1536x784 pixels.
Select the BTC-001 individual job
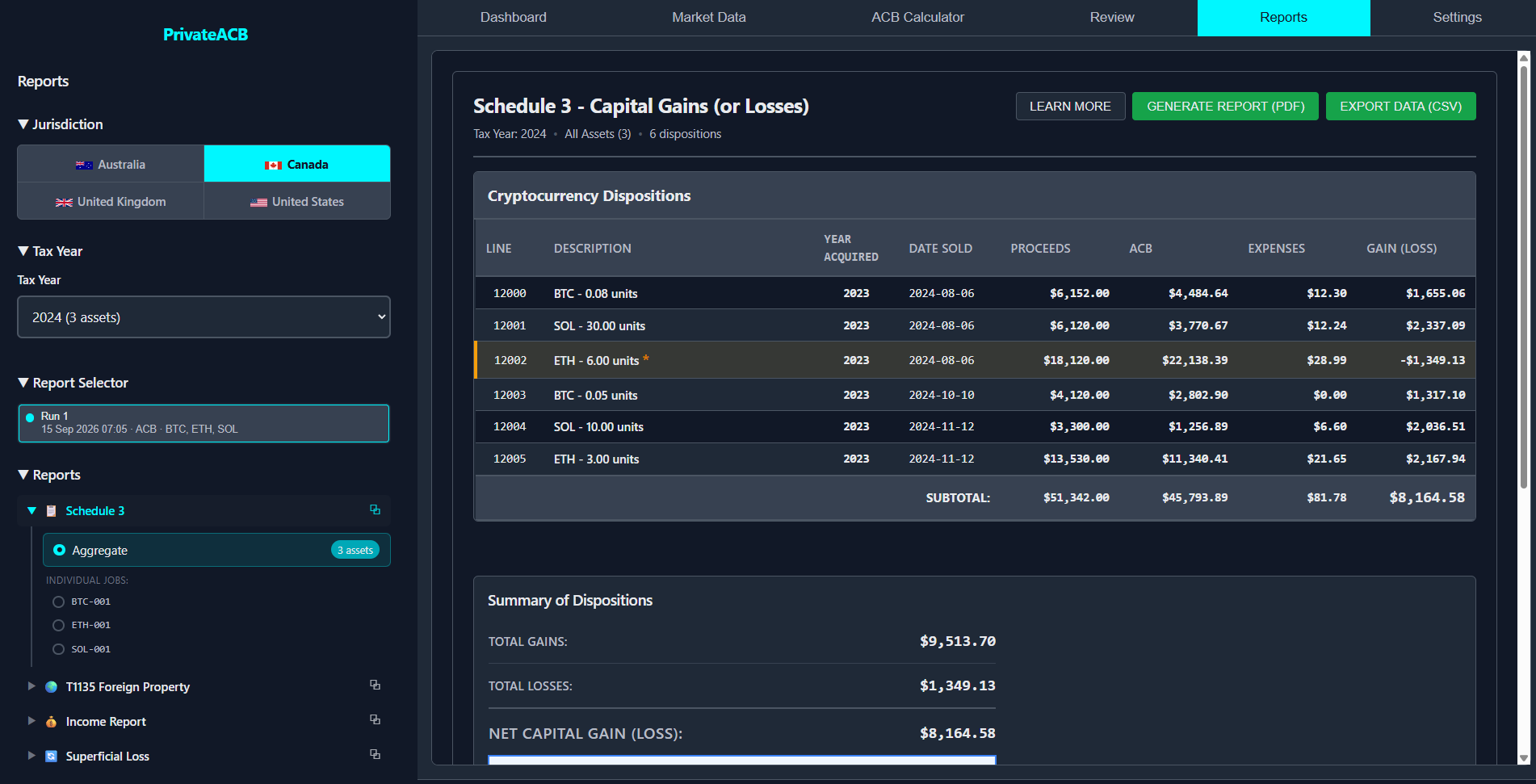pyautogui.click(x=58, y=602)
